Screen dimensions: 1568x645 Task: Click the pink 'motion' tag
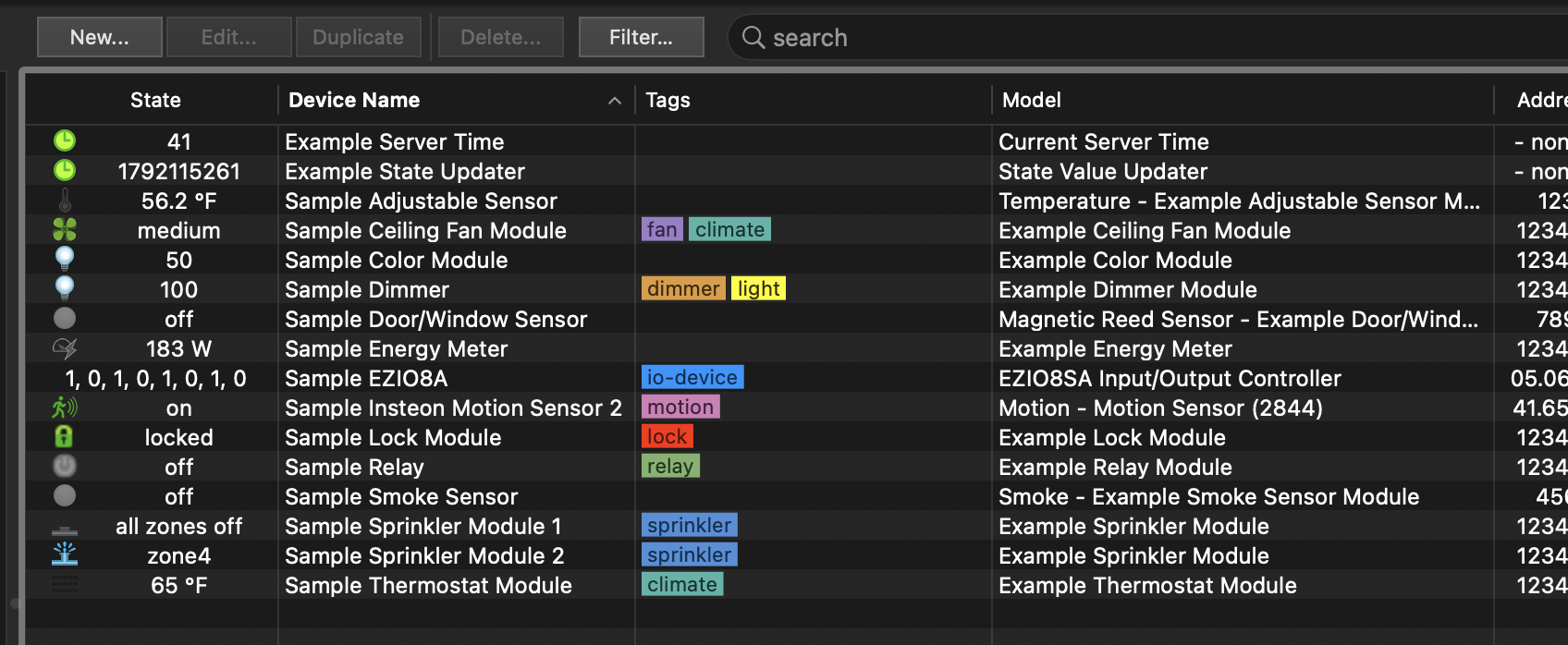click(x=680, y=407)
